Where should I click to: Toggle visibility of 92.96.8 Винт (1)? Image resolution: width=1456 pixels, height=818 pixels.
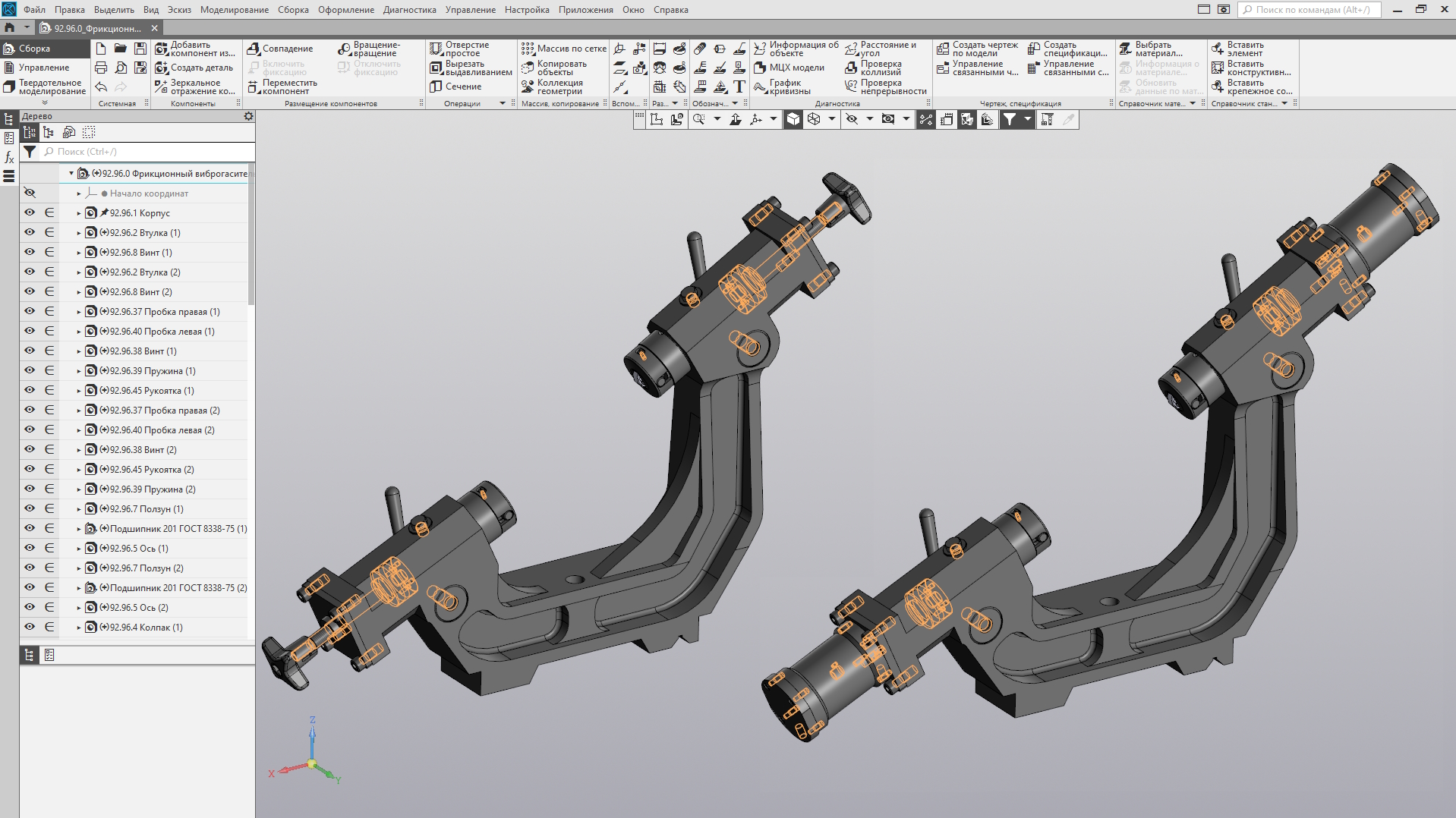point(30,252)
